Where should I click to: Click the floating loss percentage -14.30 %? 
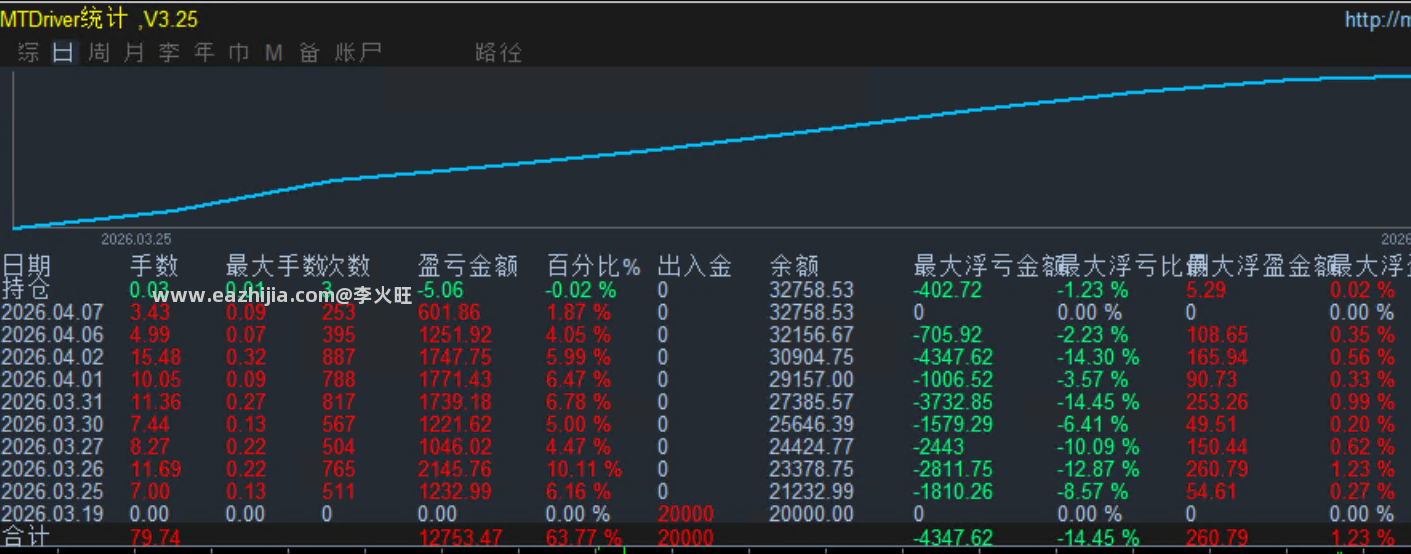[x=1098, y=357]
